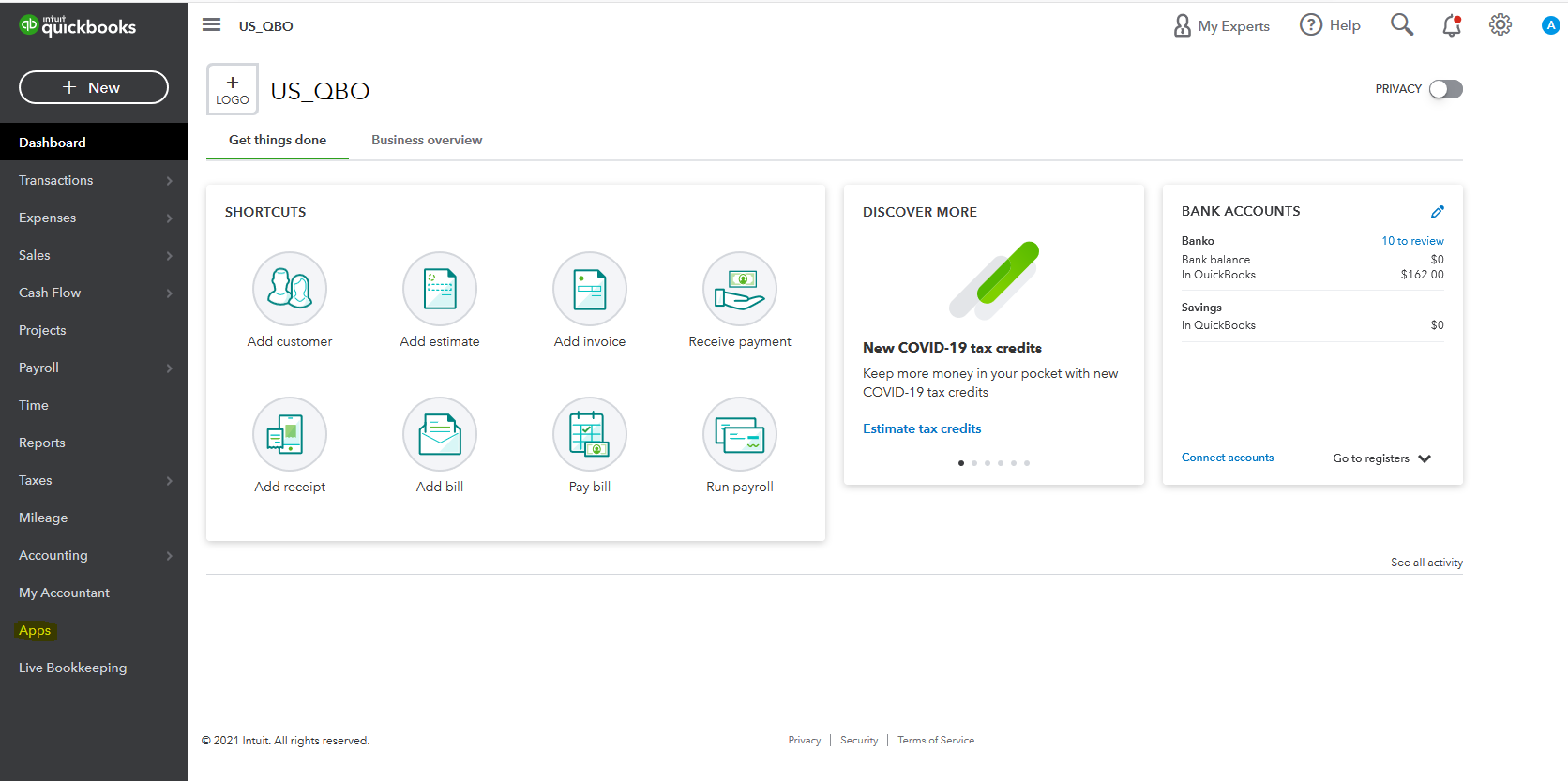Collapse the navigation with the hamburger icon
Viewport: 1568px width, 781px height.
coord(212,25)
